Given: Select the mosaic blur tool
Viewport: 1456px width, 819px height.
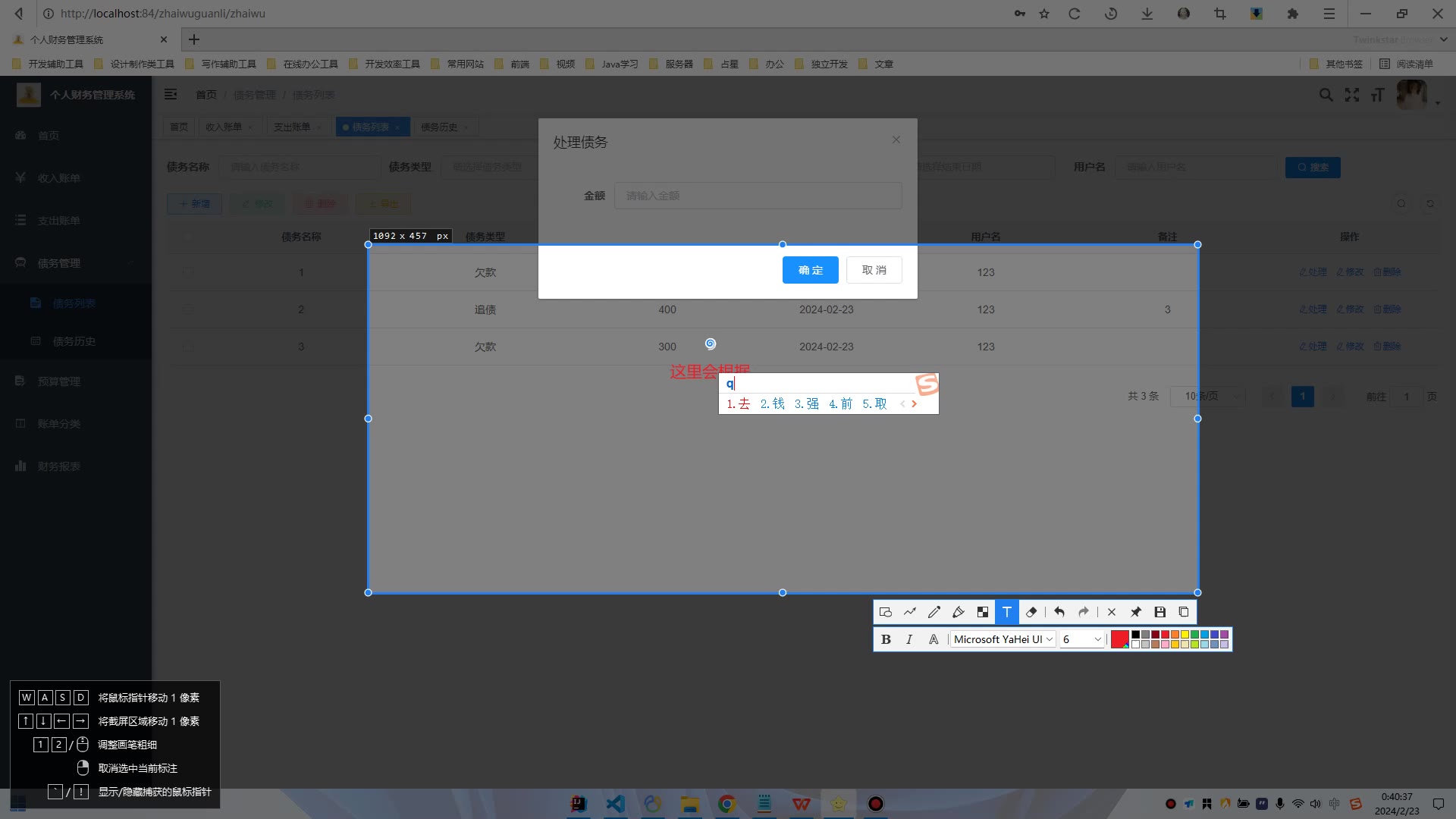Looking at the screenshot, I should click(x=983, y=612).
